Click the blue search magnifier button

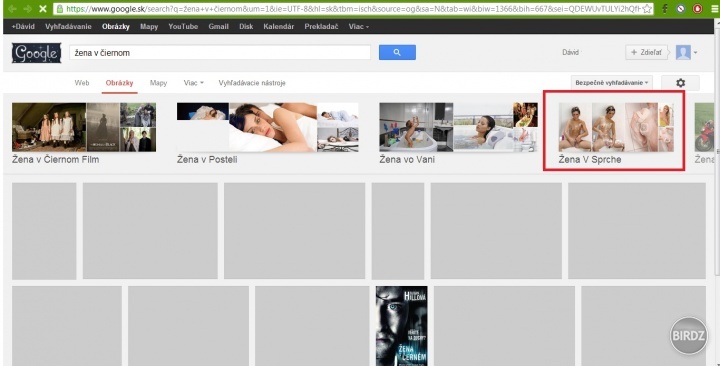coord(397,52)
